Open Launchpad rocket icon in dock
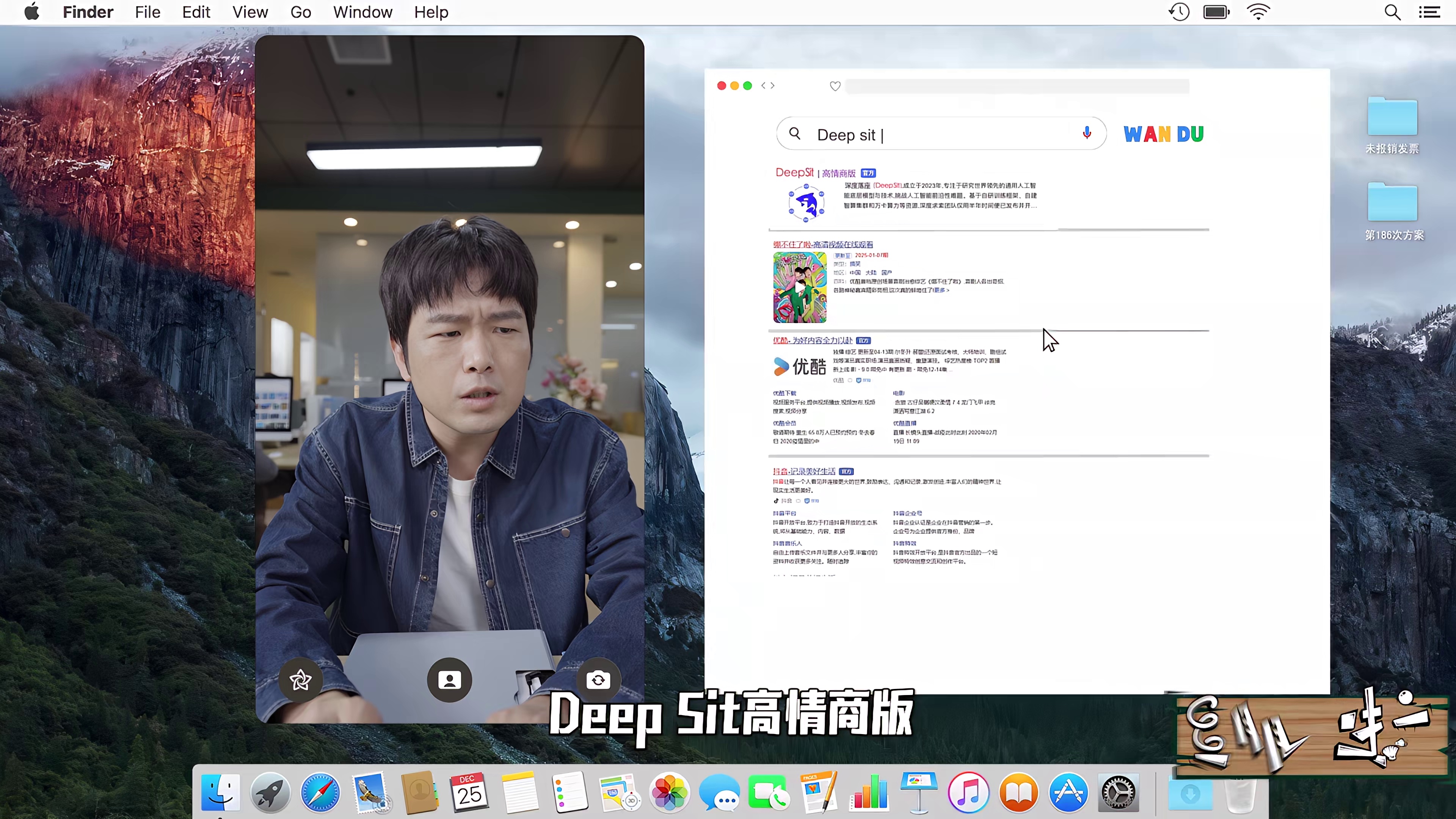1456x819 pixels. [x=270, y=792]
